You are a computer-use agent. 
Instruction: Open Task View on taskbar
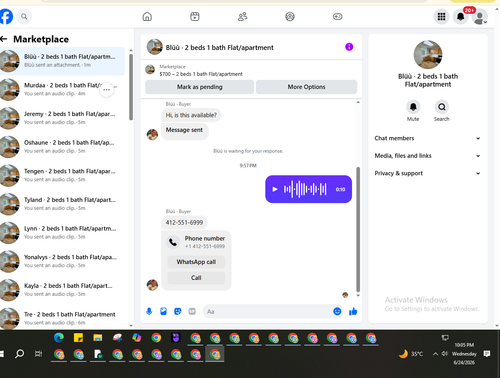click(39, 354)
